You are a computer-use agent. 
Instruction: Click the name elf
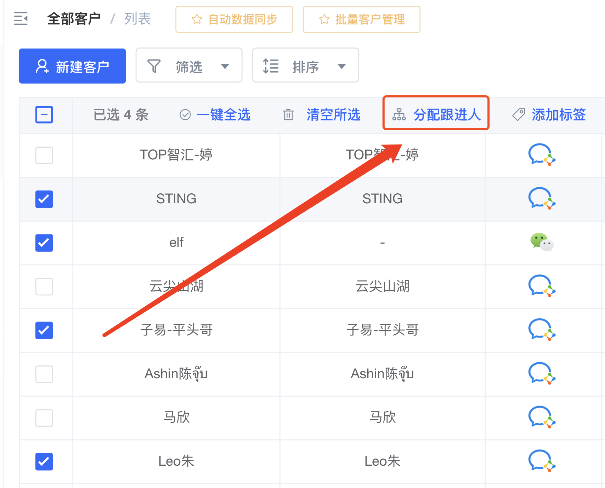pyautogui.click(x=176, y=242)
